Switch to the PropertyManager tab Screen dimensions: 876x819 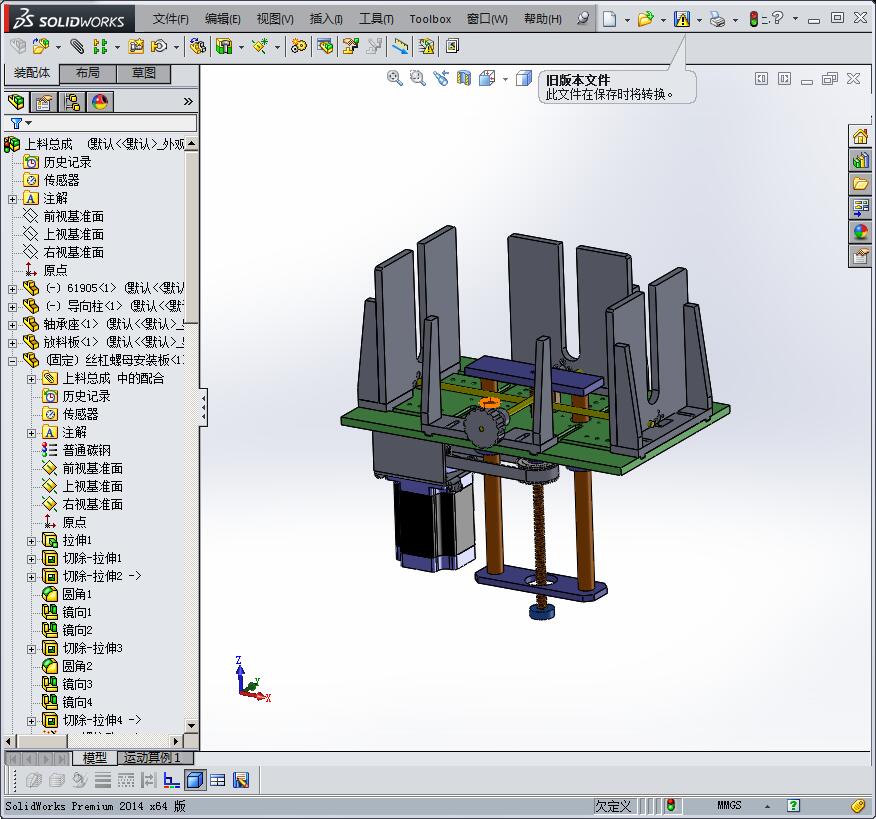[x=44, y=102]
